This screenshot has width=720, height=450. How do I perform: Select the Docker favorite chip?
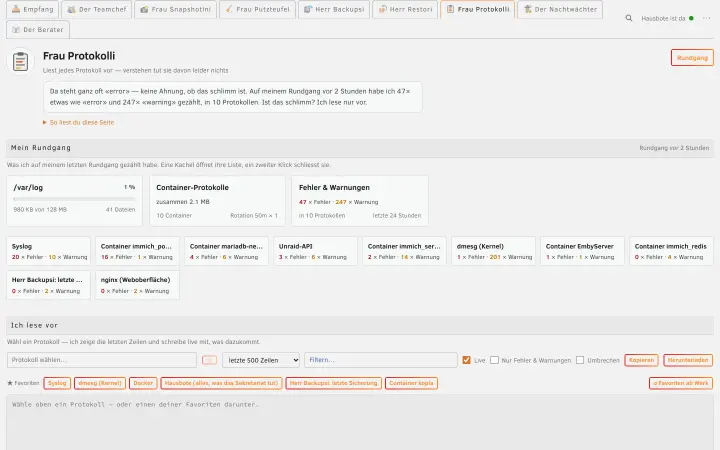(143, 383)
